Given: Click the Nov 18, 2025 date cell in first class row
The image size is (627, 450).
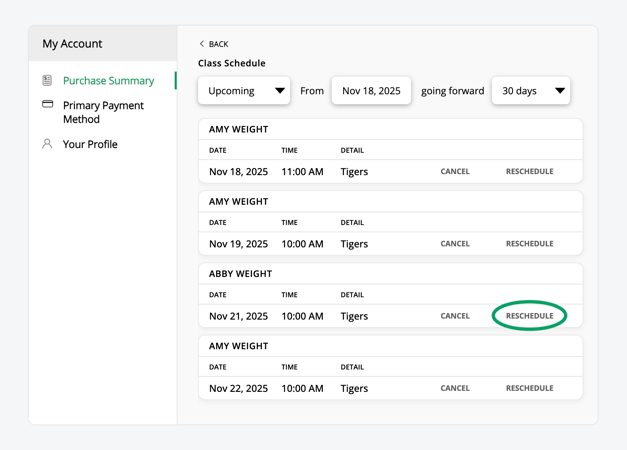Looking at the screenshot, I should [238, 172].
